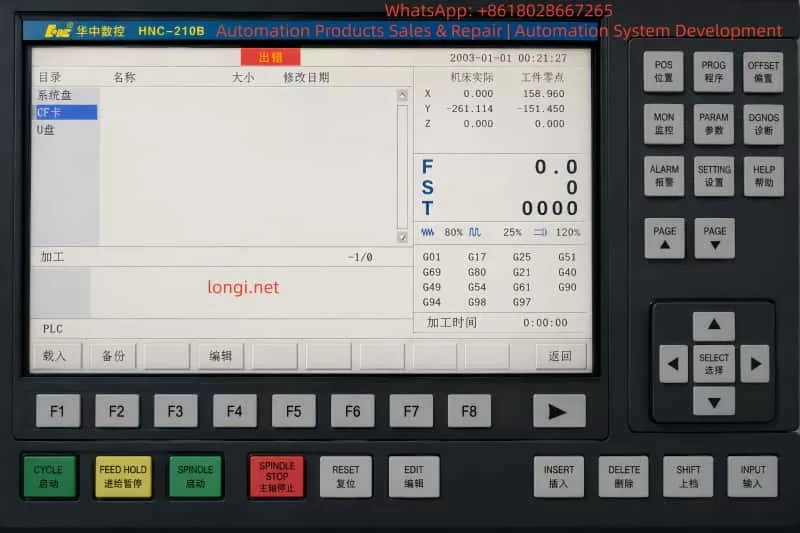Click the G54 modal code
Screen dimensions: 800x533
tap(477, 287)
